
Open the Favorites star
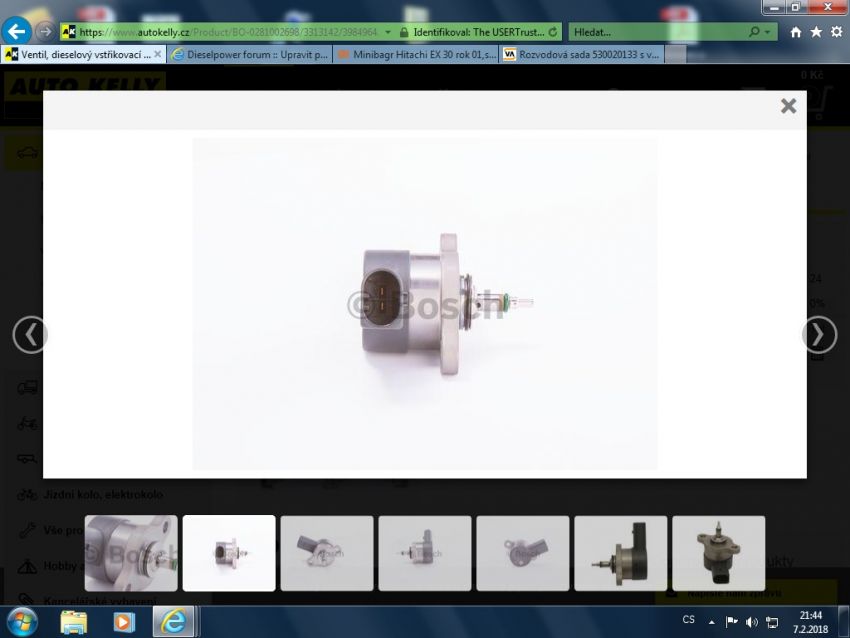(x=816, y=33)
